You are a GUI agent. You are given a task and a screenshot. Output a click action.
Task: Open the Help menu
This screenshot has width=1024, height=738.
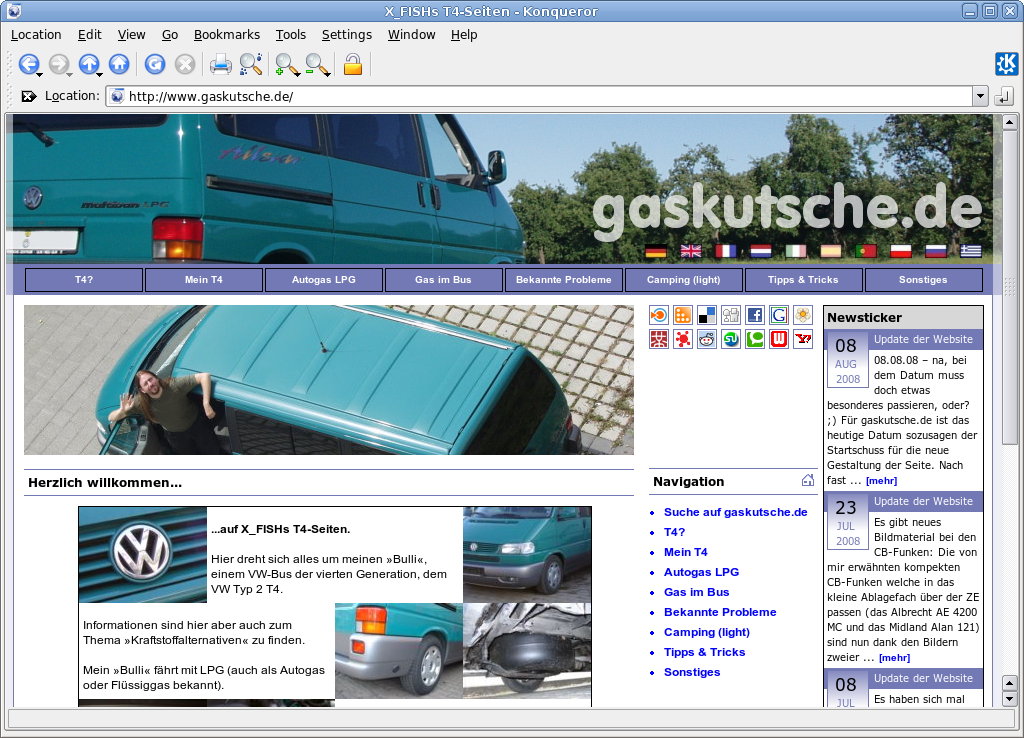tap(464, 35)
